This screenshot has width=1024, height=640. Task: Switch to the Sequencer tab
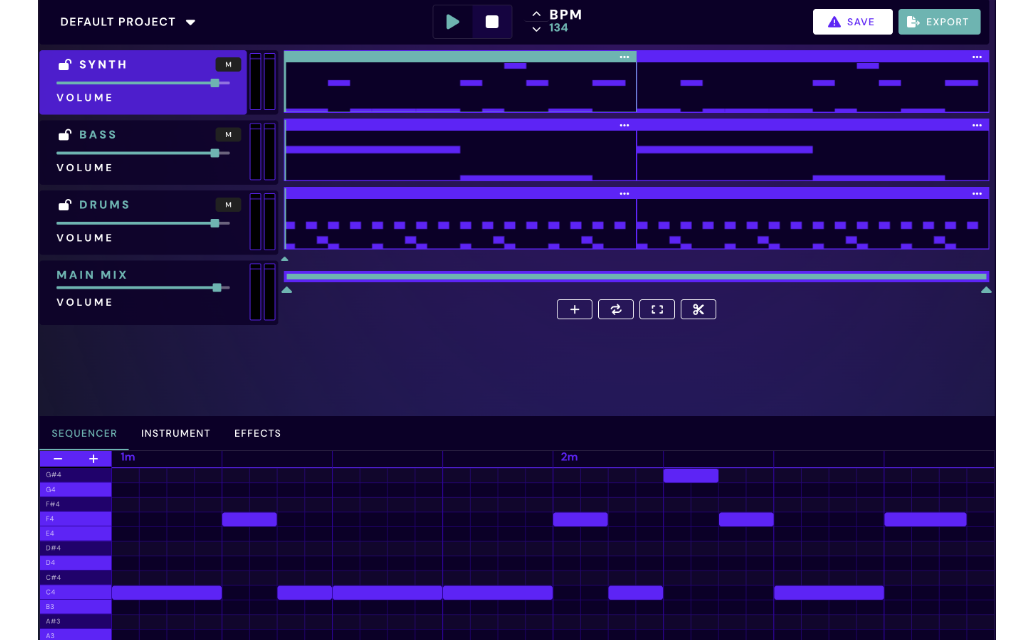(x=84, y=434)
